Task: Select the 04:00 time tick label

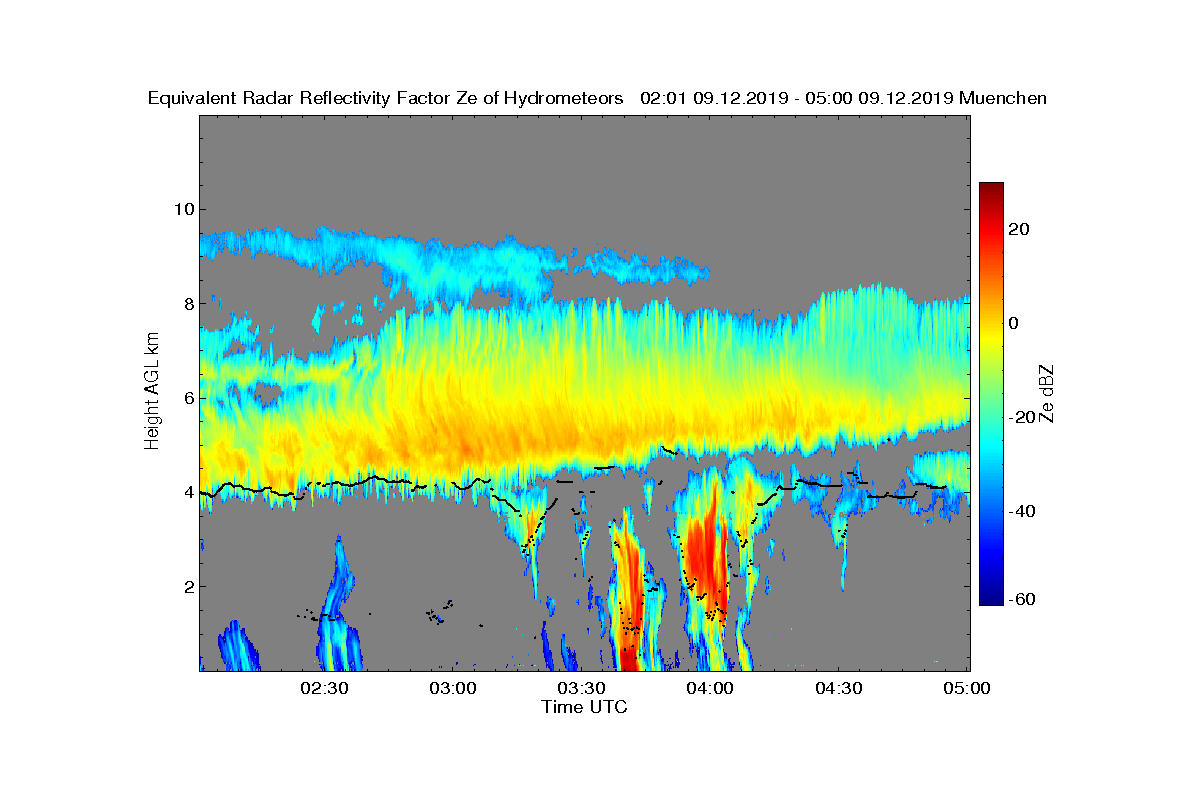Action: [710, 689]
